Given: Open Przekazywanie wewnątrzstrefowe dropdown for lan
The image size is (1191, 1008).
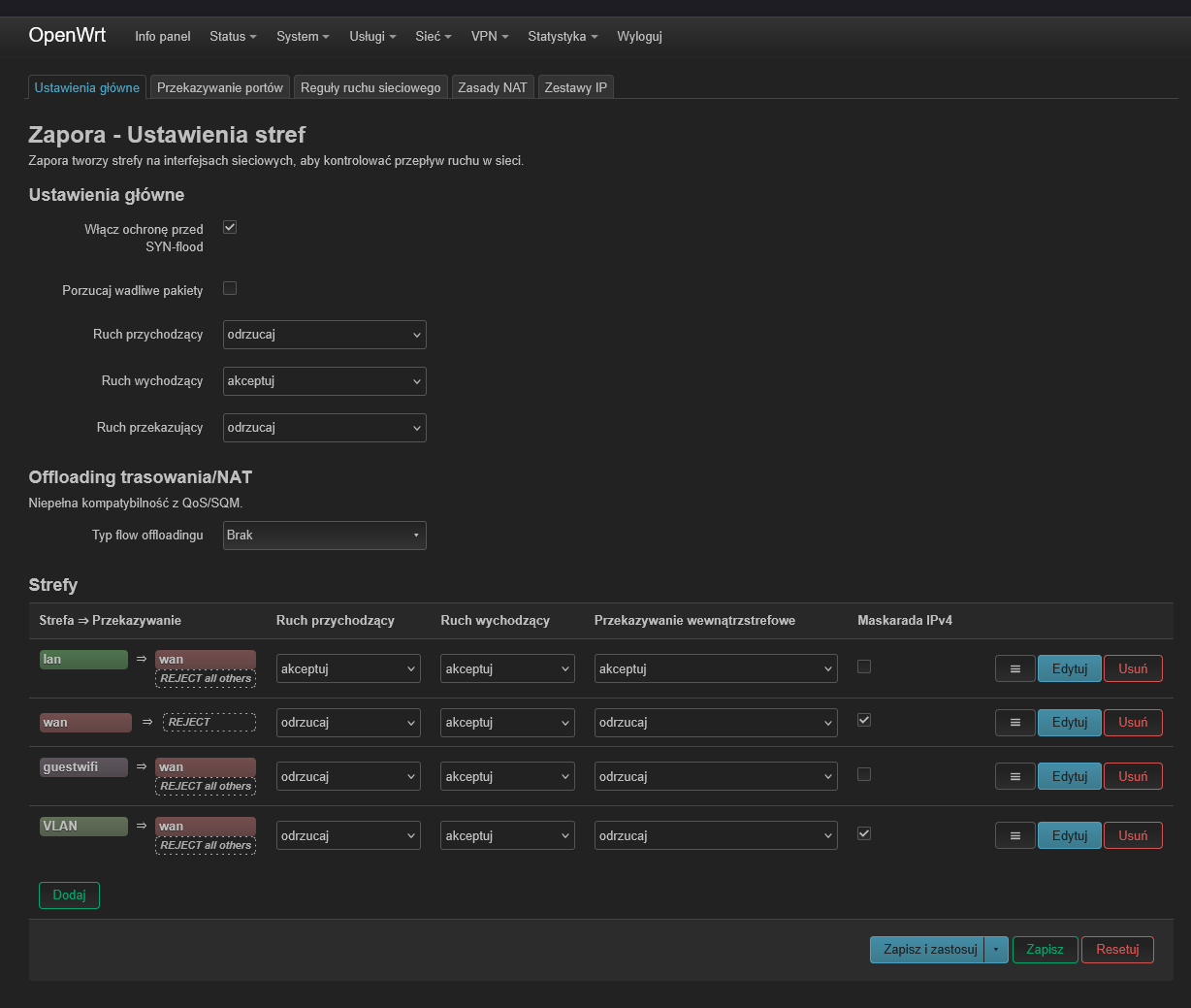Looking at the screenshot, I should (x=716, y=668).
